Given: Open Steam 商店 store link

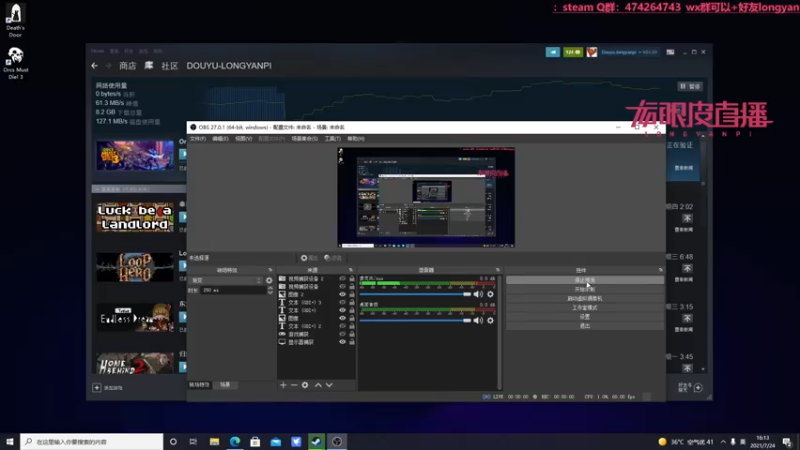Looking at the screenshot, I should point(128,66).
